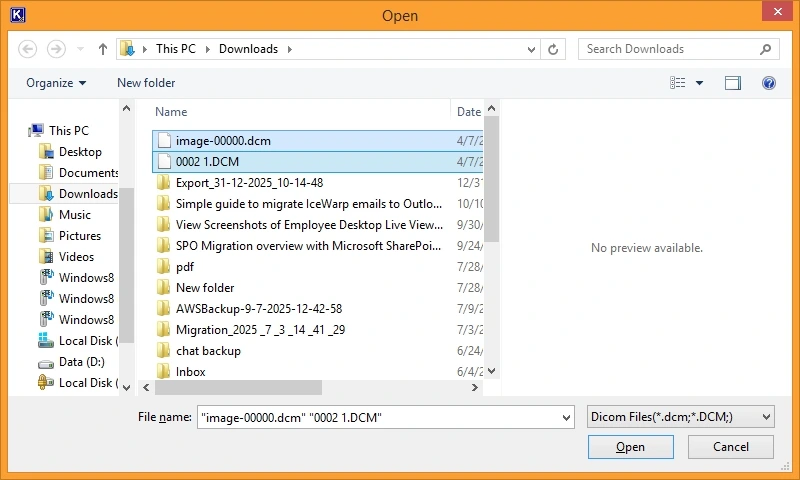This screenshot has height=480, width=800.
Task: Click the chat backup folder icon
Action: pyautogui.click(x=163, y=350)
